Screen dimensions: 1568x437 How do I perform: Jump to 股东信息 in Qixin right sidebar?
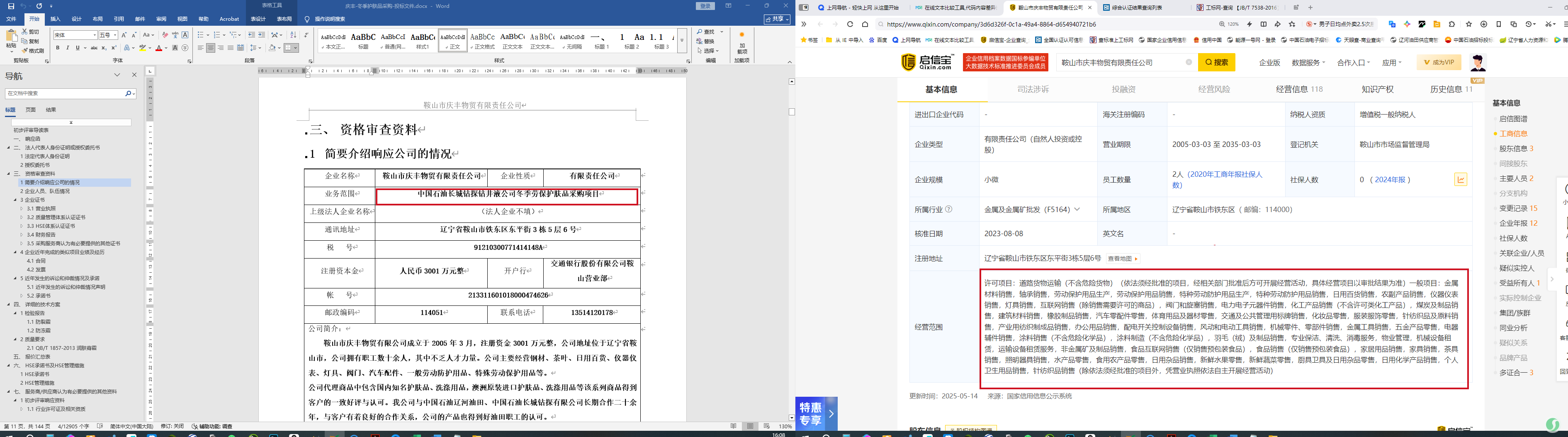coord(1516,149)
